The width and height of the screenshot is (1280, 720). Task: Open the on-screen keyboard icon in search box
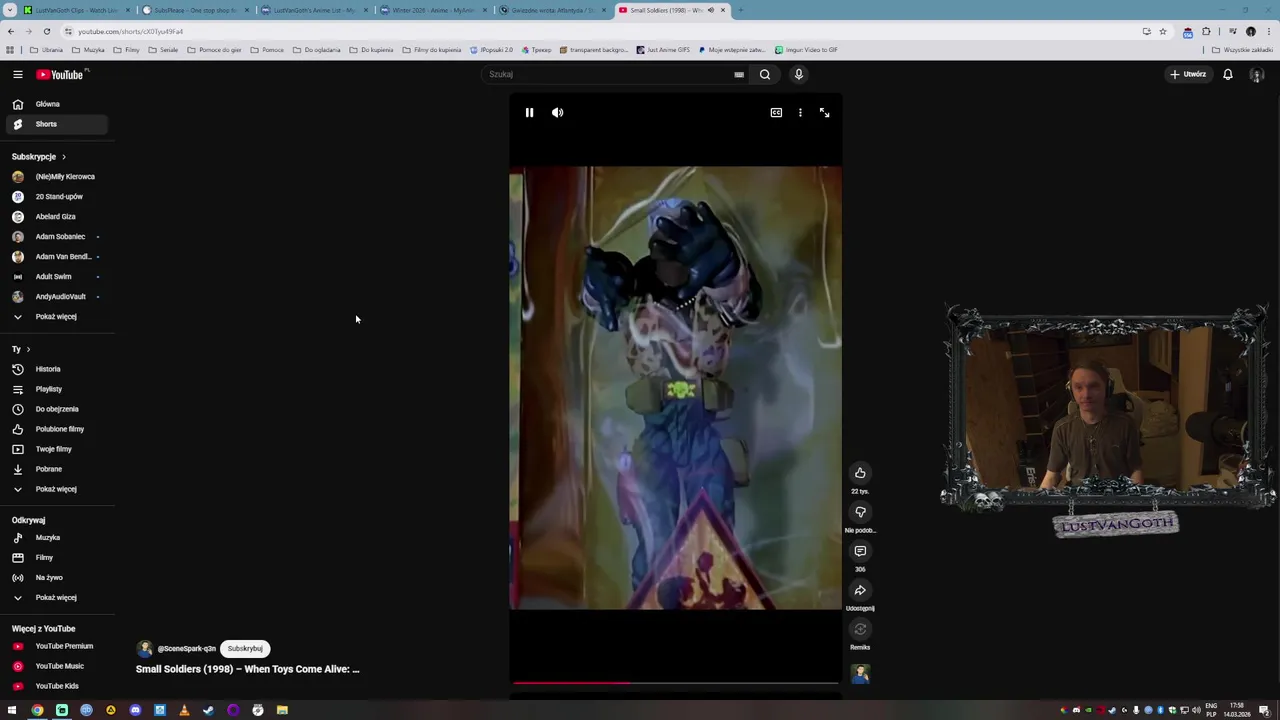739,74
